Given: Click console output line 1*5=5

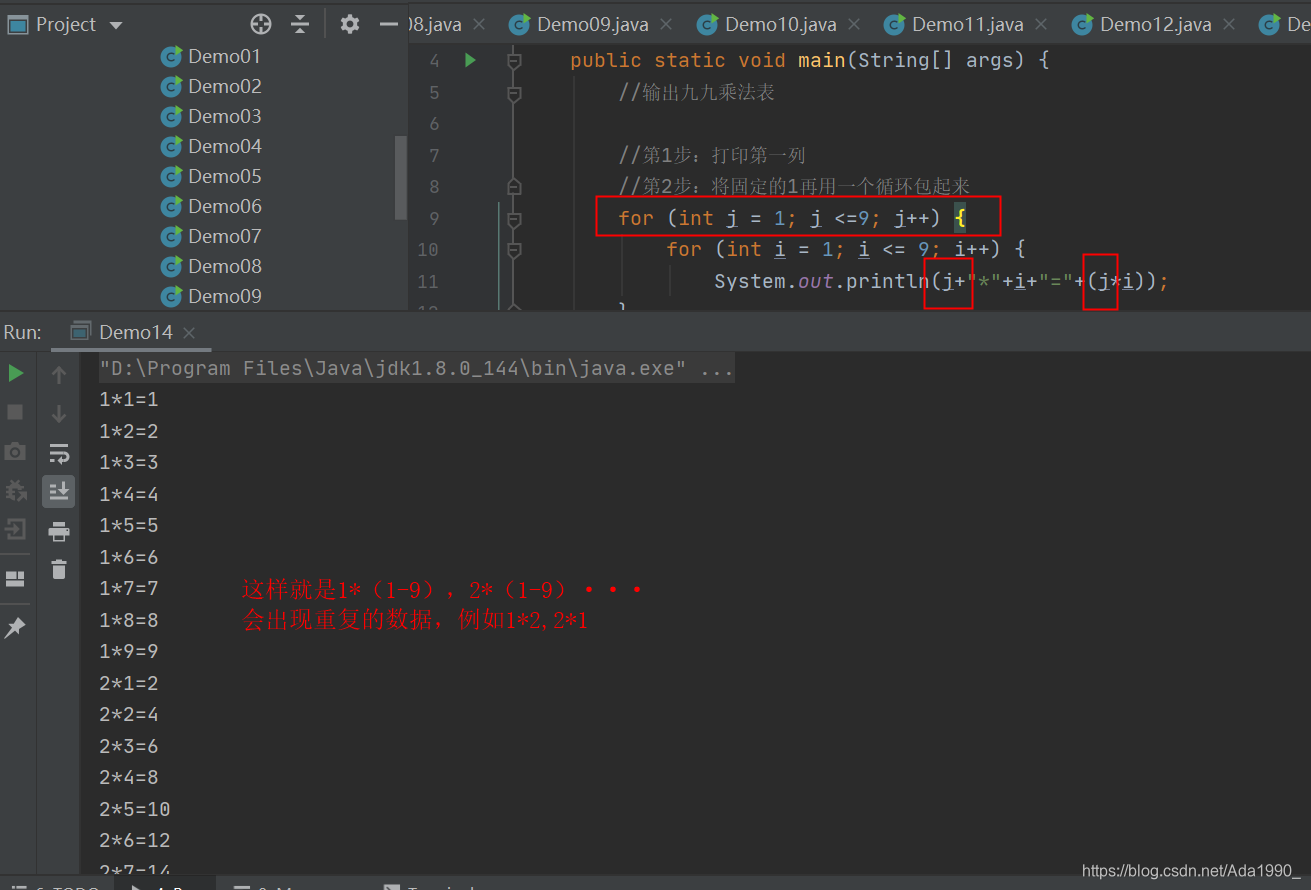Looking at the screenshot, I should click(129, 526).
